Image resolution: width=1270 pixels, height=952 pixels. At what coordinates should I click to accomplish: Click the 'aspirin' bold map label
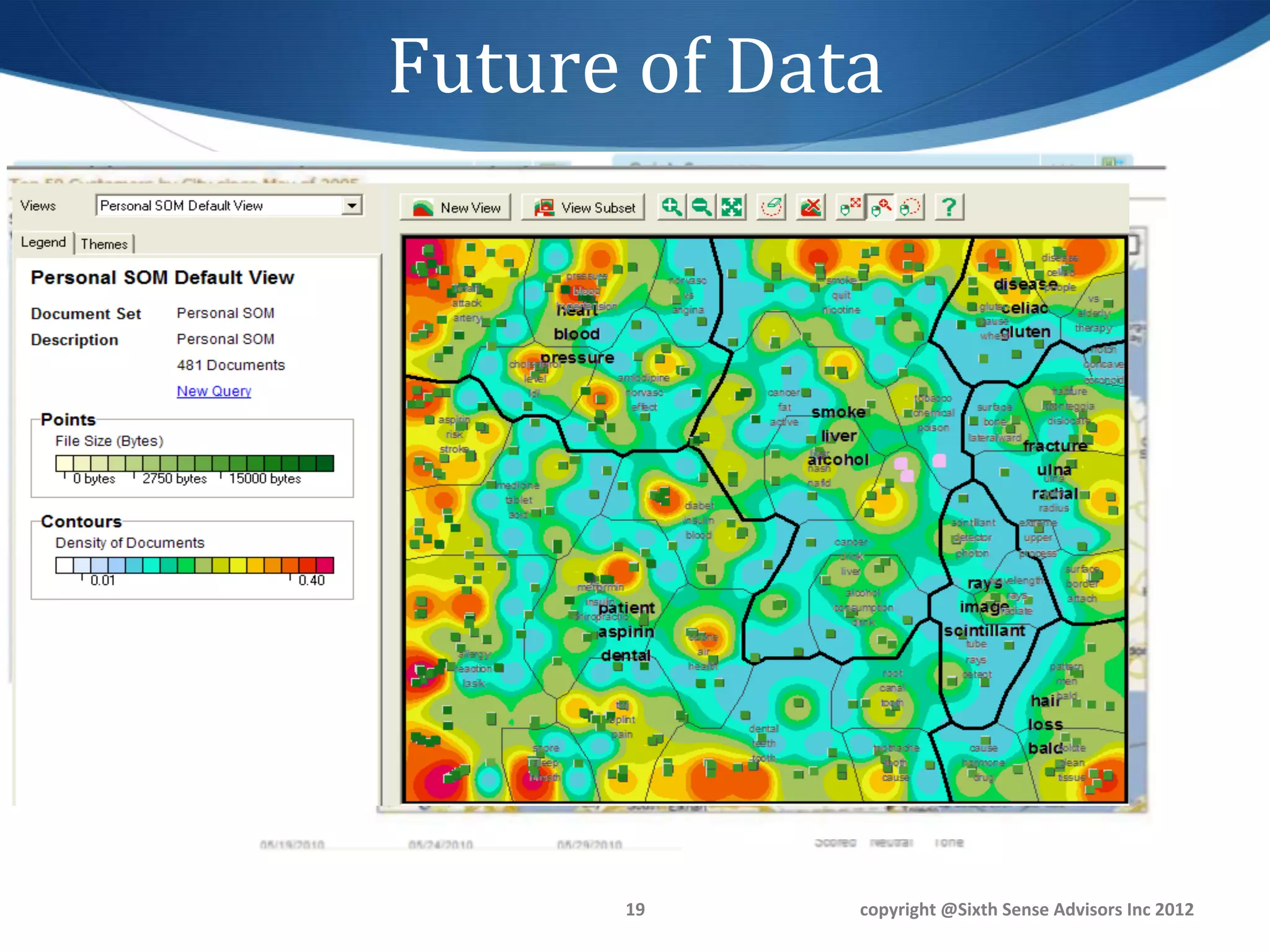tap(626, 632)
